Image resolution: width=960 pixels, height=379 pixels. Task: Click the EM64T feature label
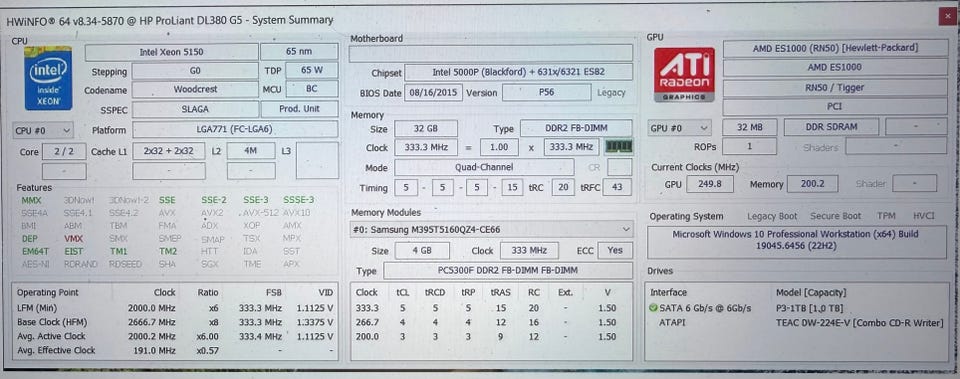coord(36,251)
